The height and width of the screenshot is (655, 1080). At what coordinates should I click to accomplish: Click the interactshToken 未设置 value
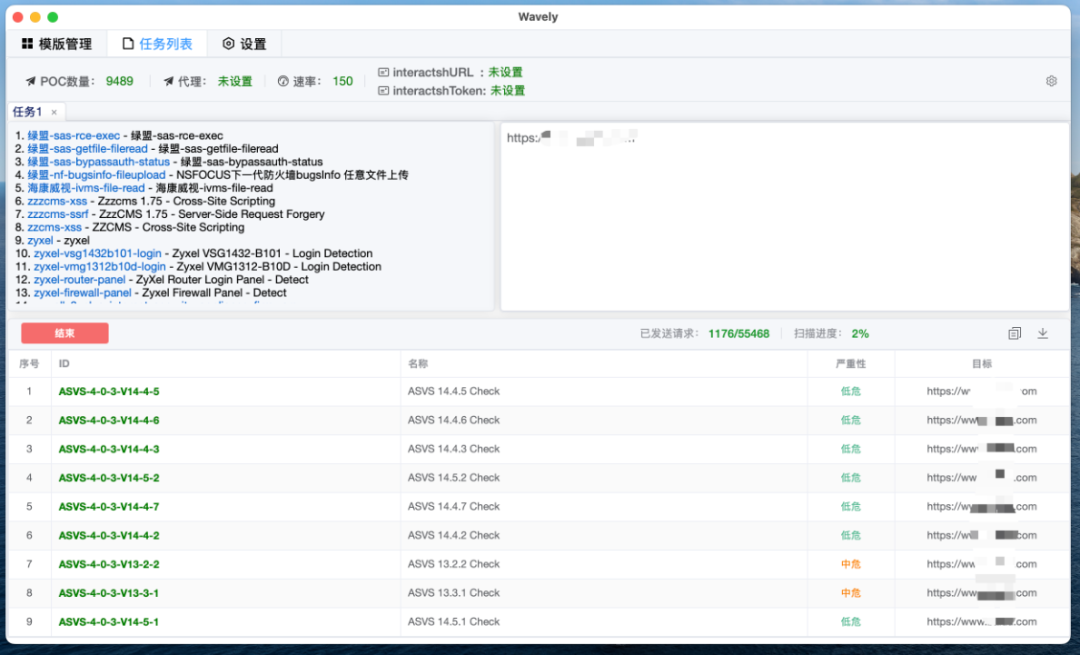pyautogui.click(x=508, y=91)
